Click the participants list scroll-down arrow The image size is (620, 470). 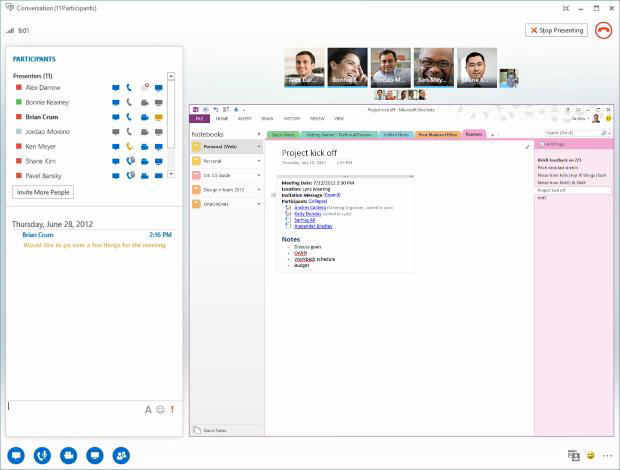point(171,174)
